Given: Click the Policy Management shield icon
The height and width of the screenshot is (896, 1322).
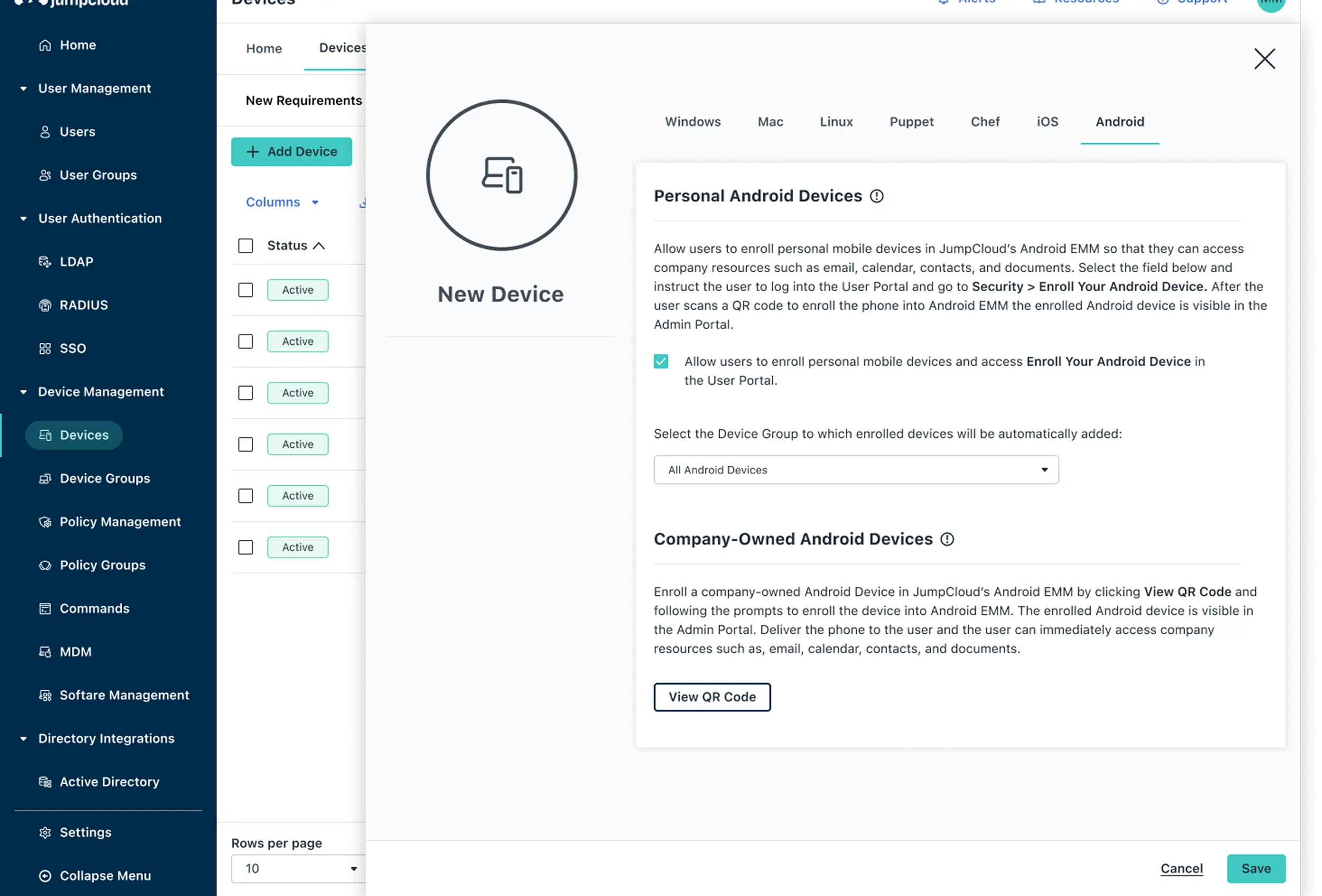Looking at the screenshot, I should coord(45,521).
